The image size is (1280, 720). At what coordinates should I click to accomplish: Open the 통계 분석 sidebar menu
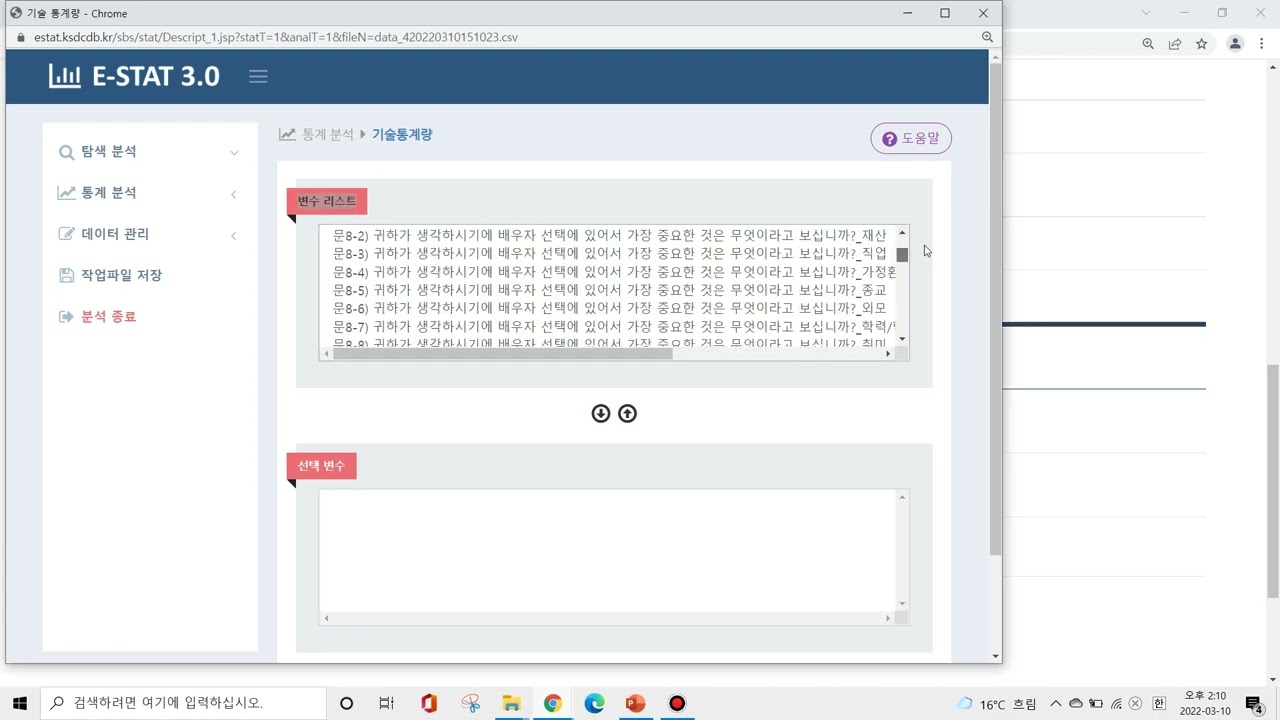[x=109, y=193]
